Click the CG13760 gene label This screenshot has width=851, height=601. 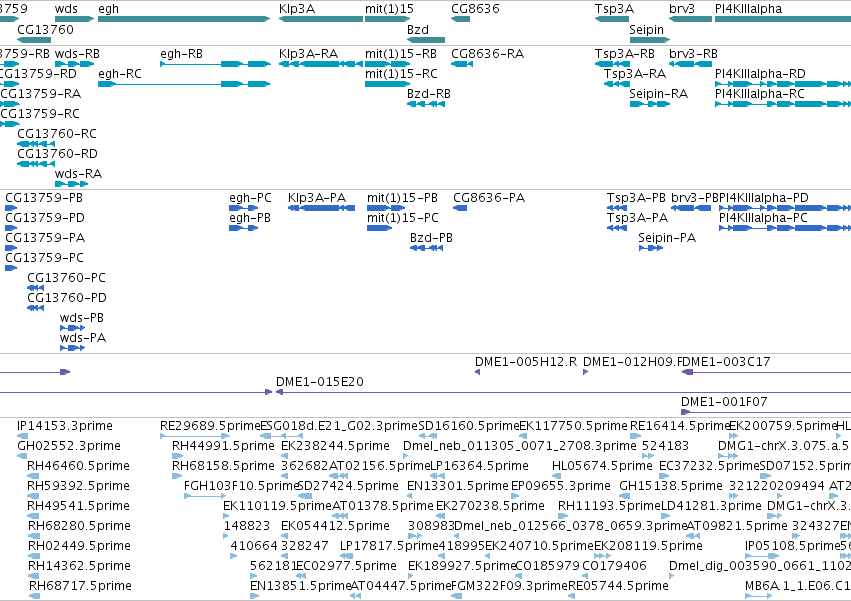[45, 29]
